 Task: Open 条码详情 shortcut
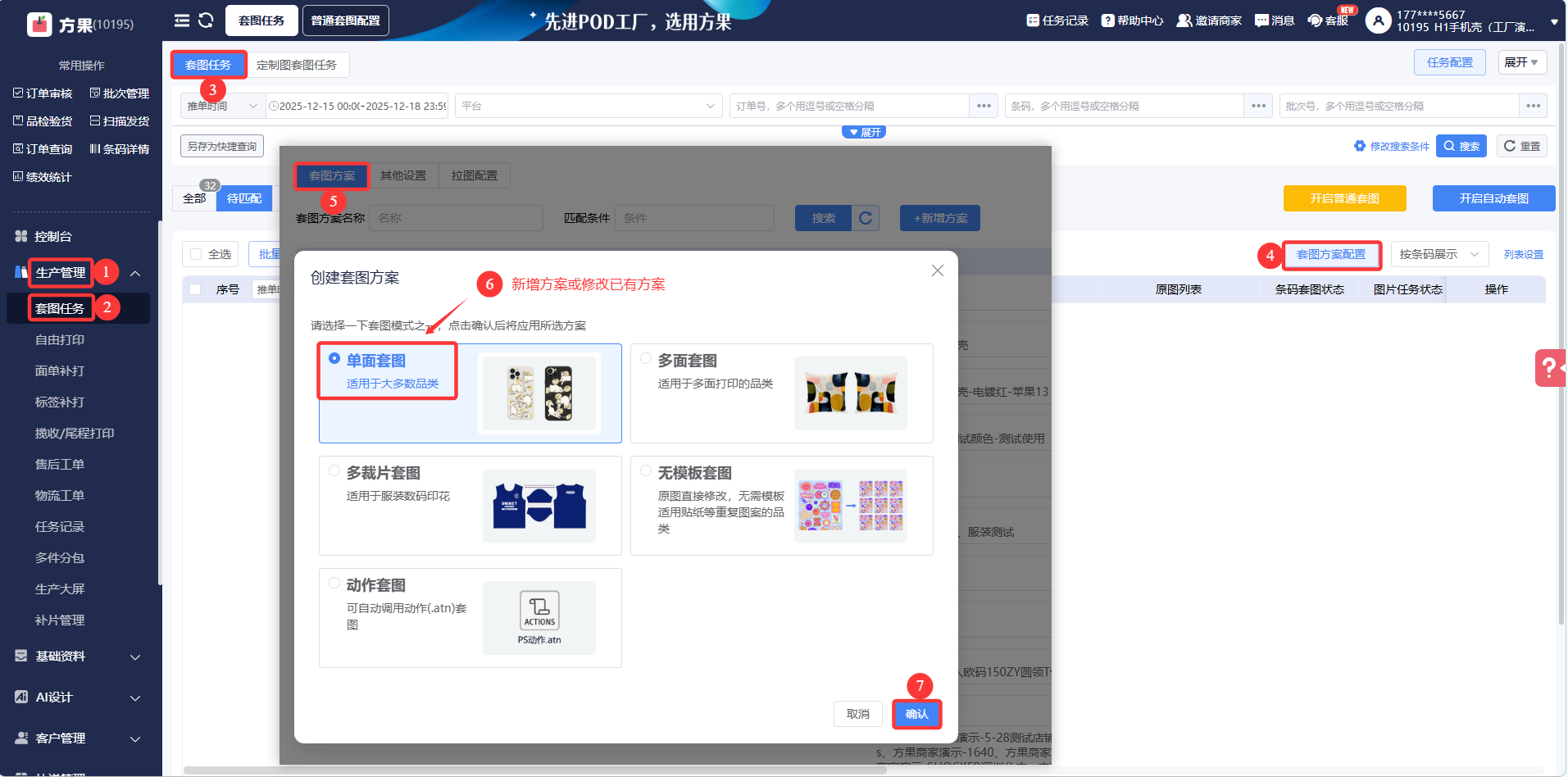(120, 149)
